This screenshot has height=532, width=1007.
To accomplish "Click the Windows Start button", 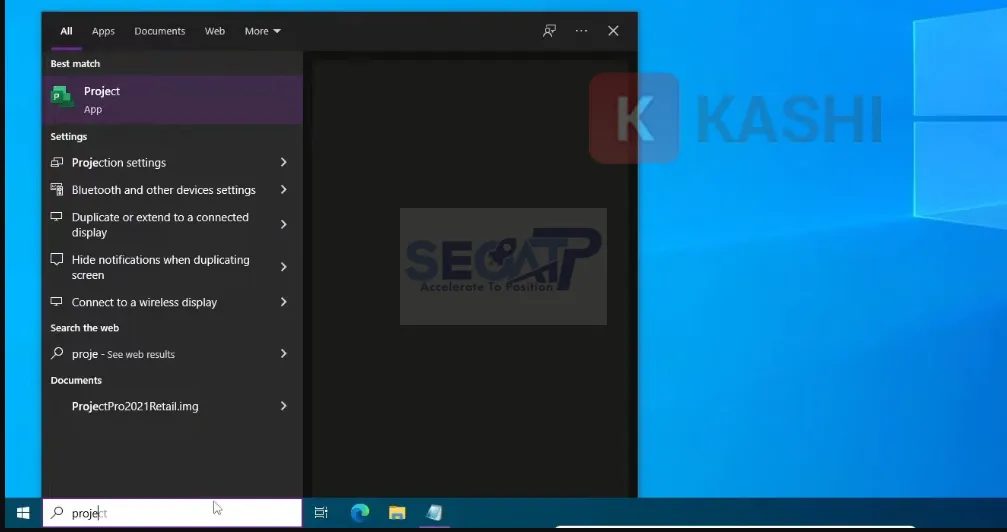I will pos(23,513).
